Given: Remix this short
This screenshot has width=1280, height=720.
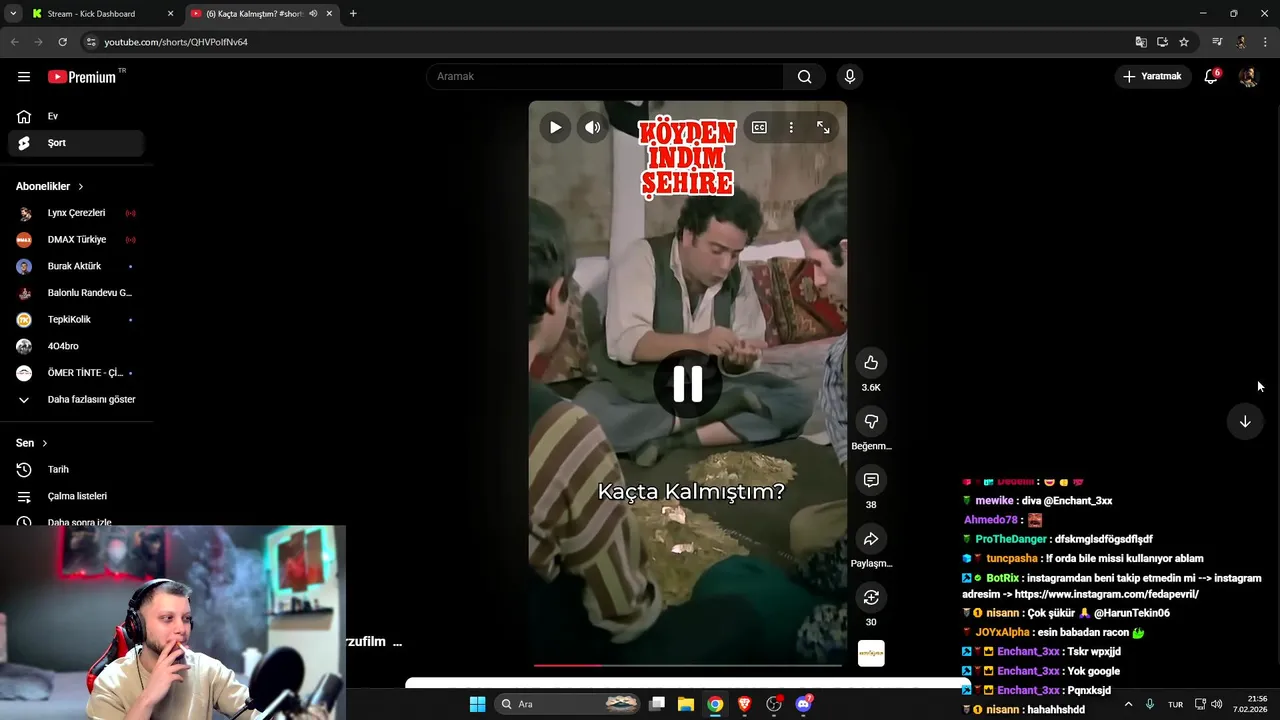Looking at the screenshot, I should click(871, 598).
